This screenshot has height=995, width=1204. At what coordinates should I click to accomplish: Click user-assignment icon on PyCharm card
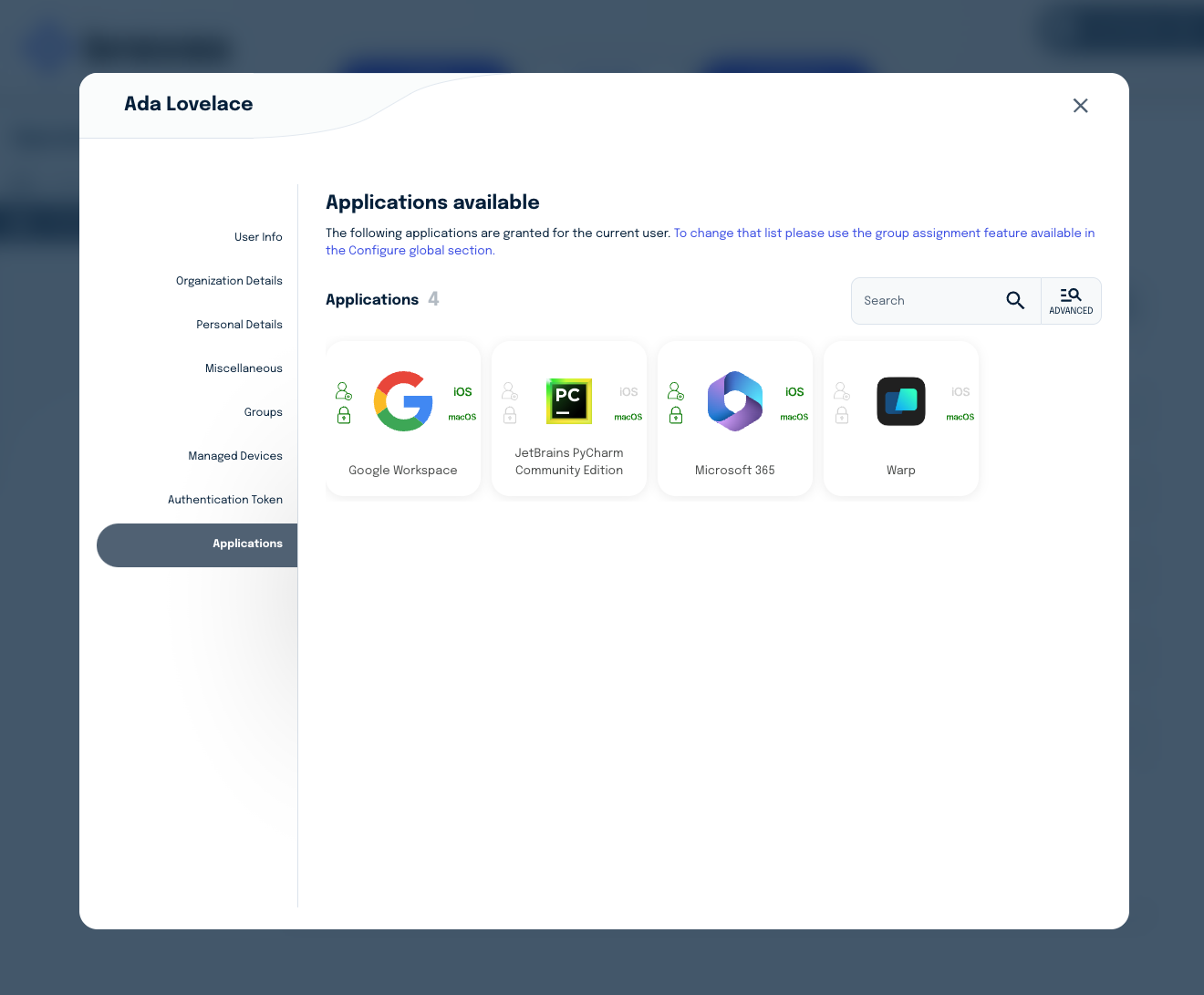click(509, 391)
